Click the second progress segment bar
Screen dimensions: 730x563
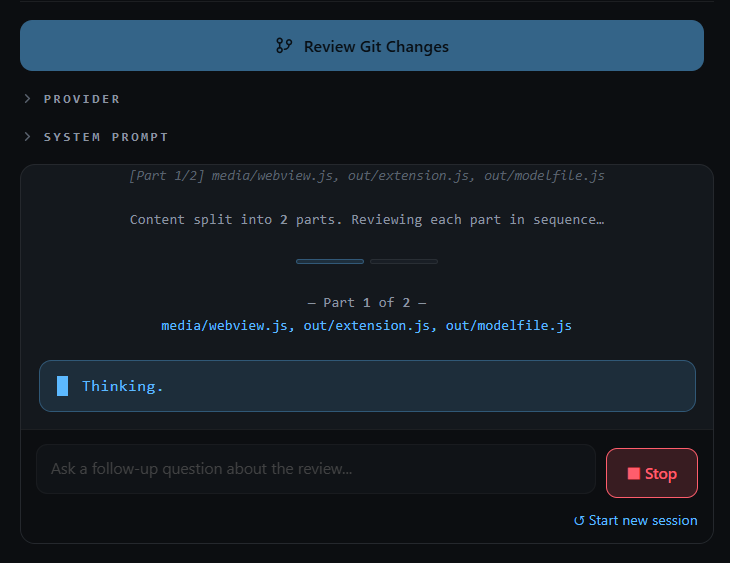404,262
